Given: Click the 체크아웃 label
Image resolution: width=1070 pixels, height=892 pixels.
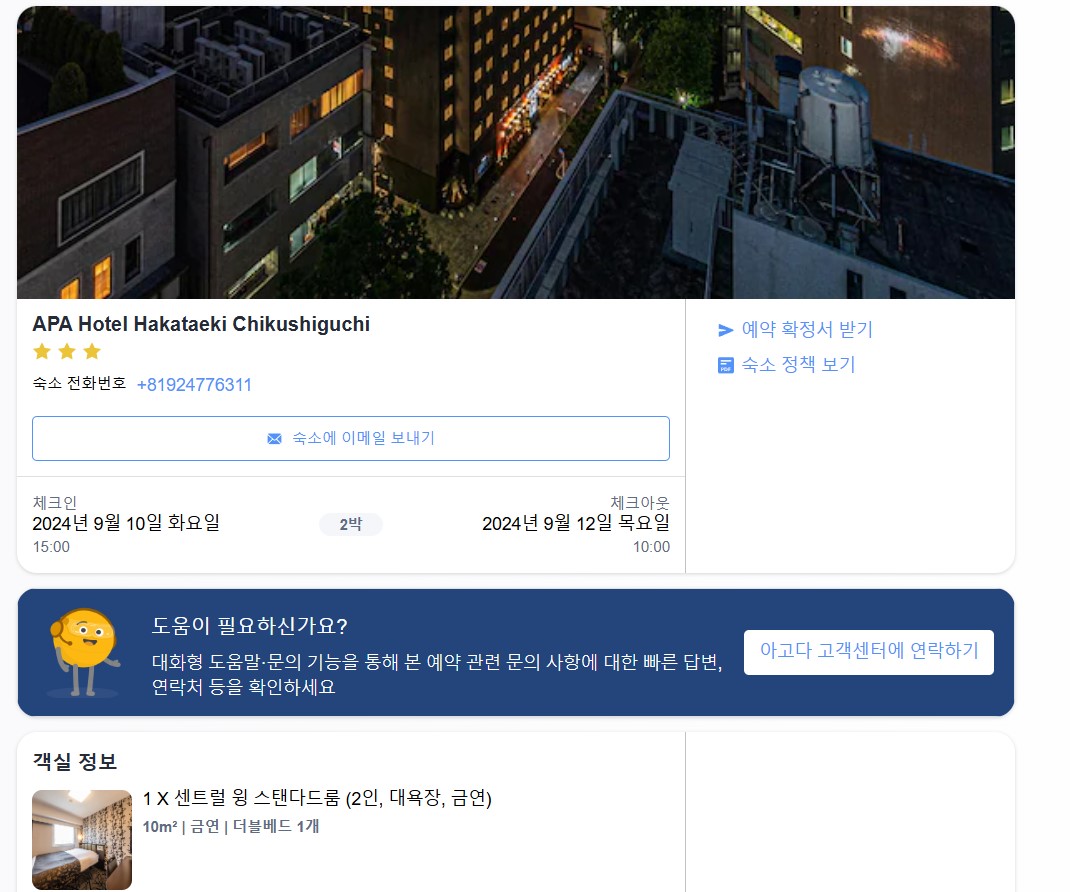Looking at the screenshot, I should 639,503.
